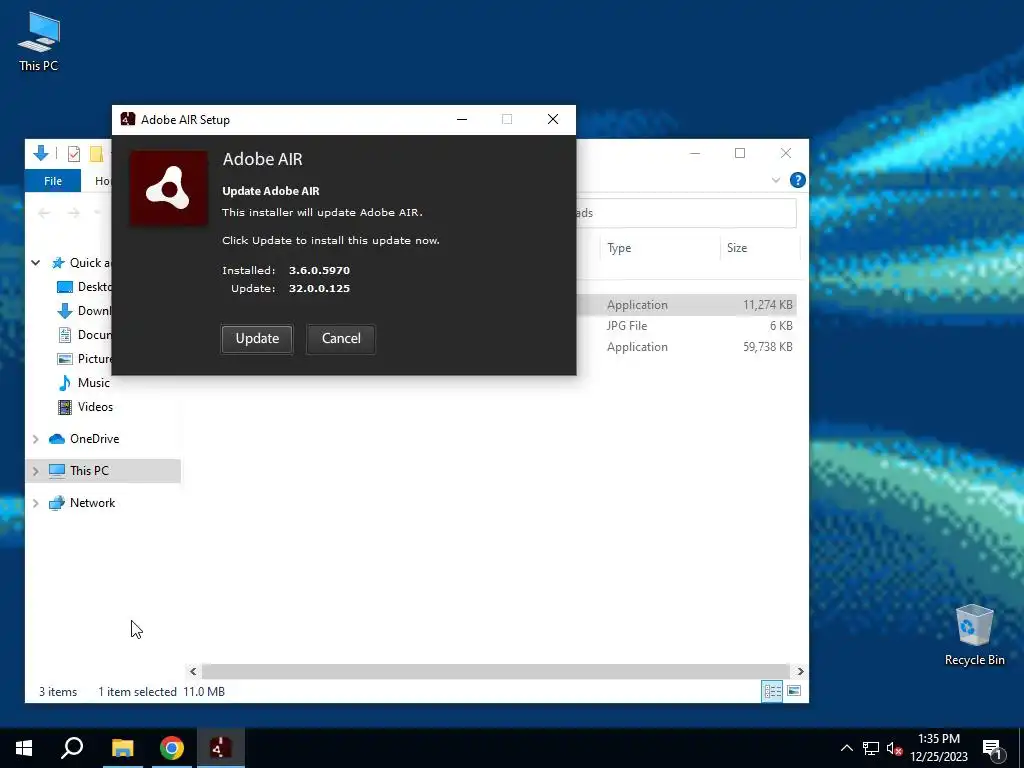Open the clock showing 1:35 PM
Image resolution: width=1024 pixels, height=768 pixels.
pyautogui.click(x=939, y=748)
